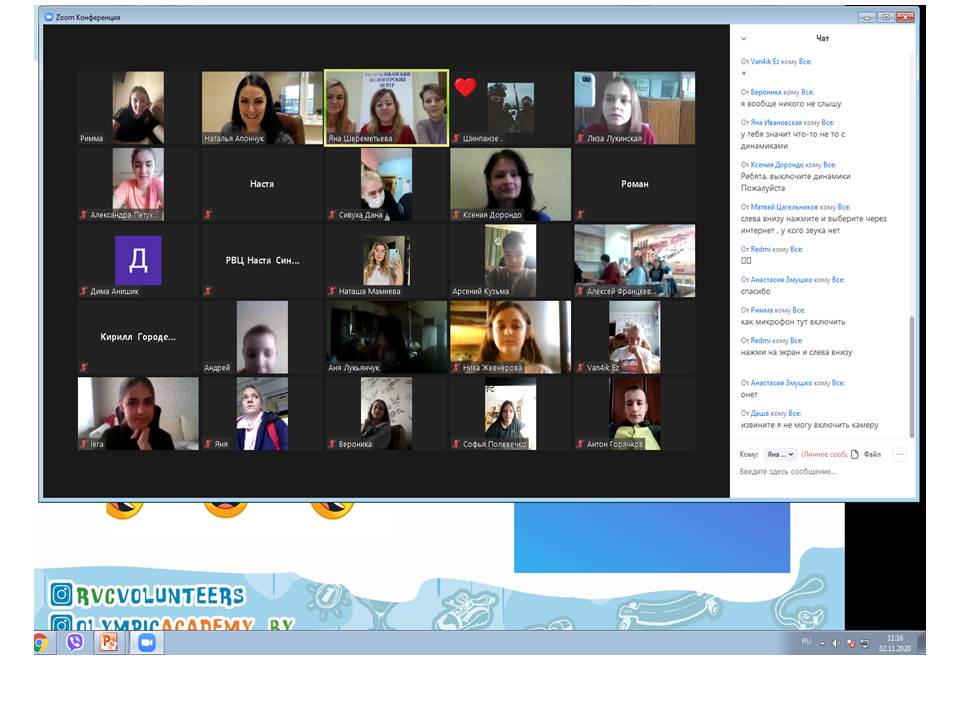Viewport: 960px width, 720px height.
Task: Click the muted mic icon on Лиза Лукинская
Action: [579, 139]
